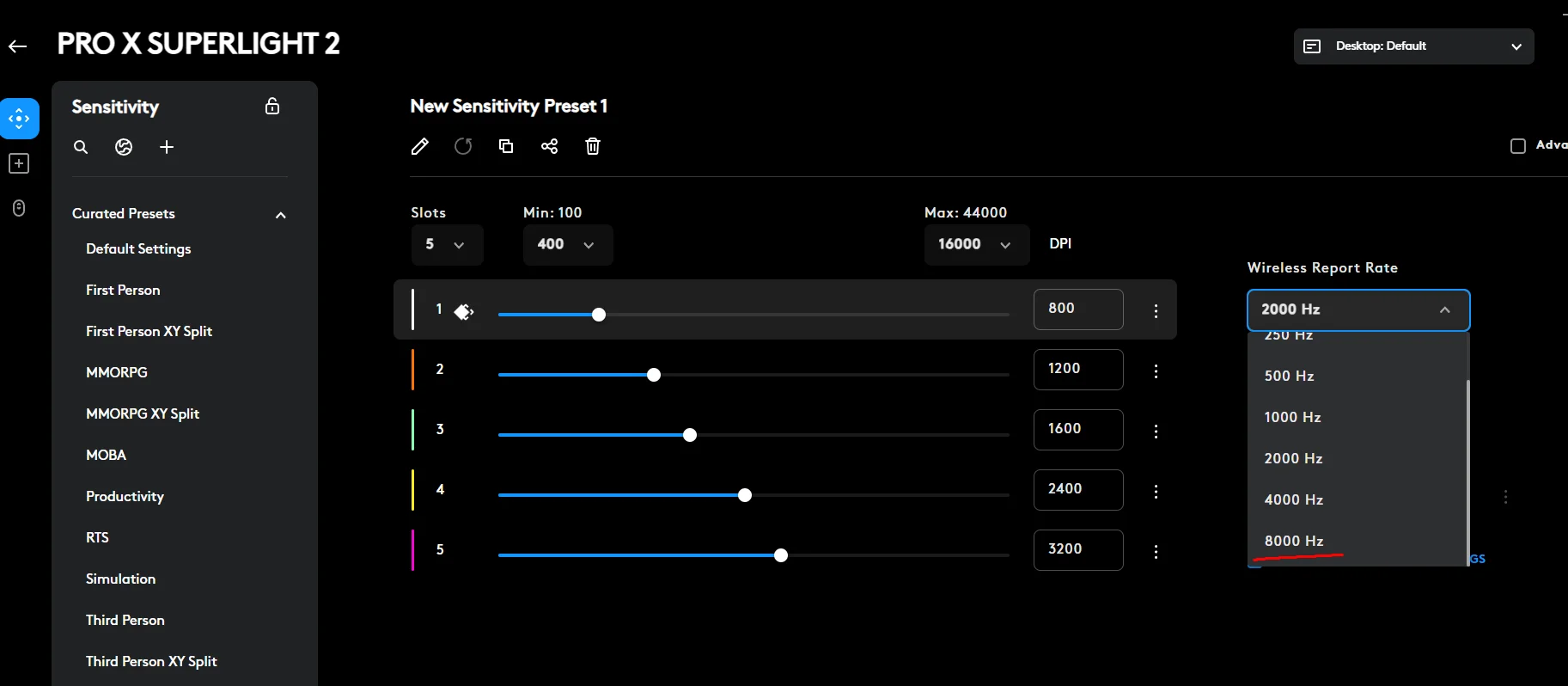Screen dimensions: 1568x686
Task: Click the slot 3 DPI slider handle
Action: (x=690, y=435)
